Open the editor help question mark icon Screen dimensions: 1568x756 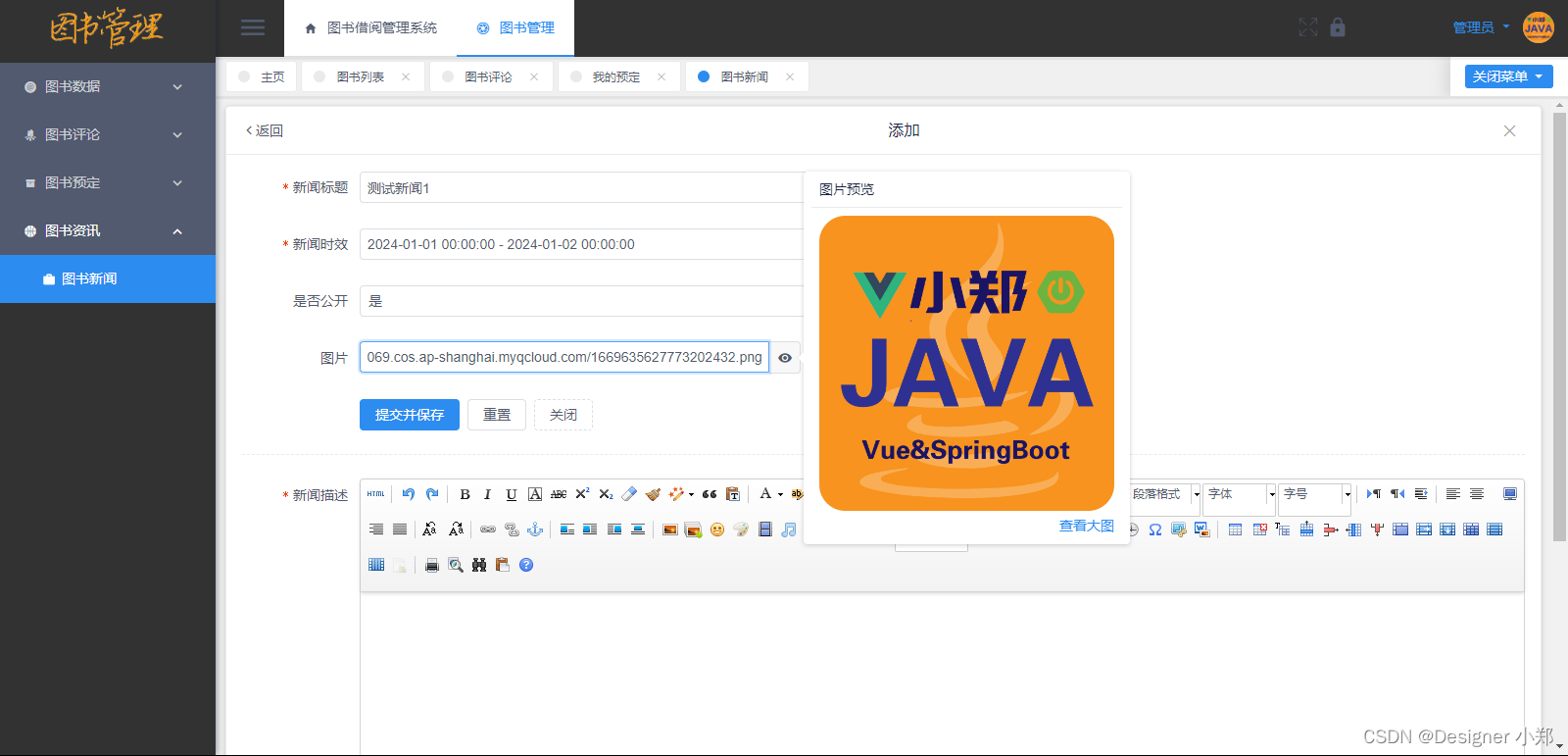(526, 565)
